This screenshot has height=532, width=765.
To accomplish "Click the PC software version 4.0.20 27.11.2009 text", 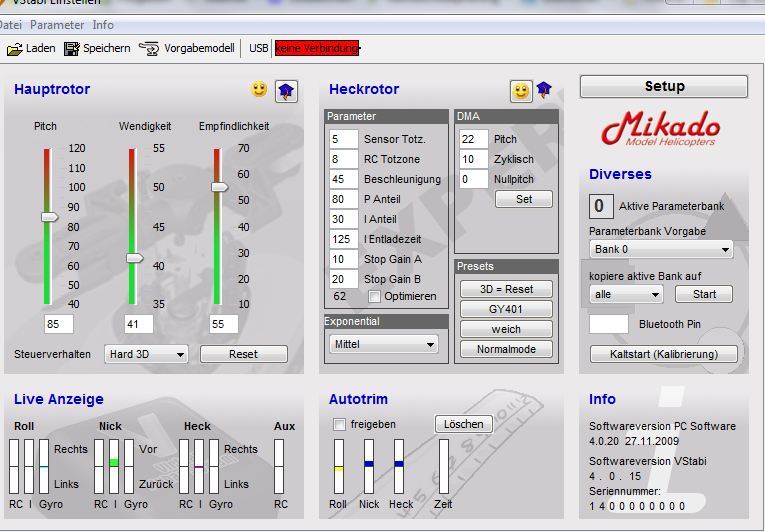I will pyautogui.click(x=634, y=441).
